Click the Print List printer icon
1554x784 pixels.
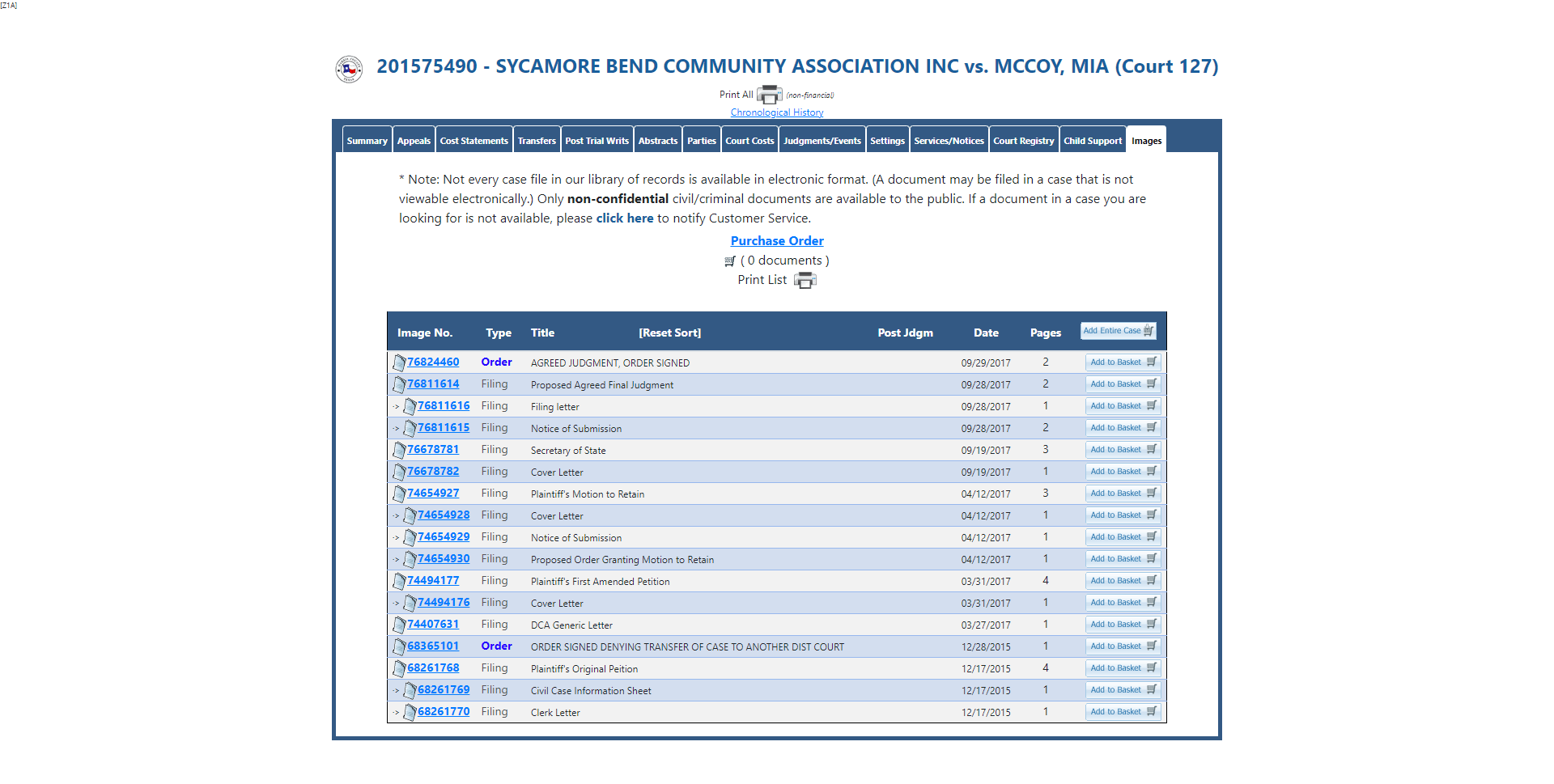pos(805,280)
